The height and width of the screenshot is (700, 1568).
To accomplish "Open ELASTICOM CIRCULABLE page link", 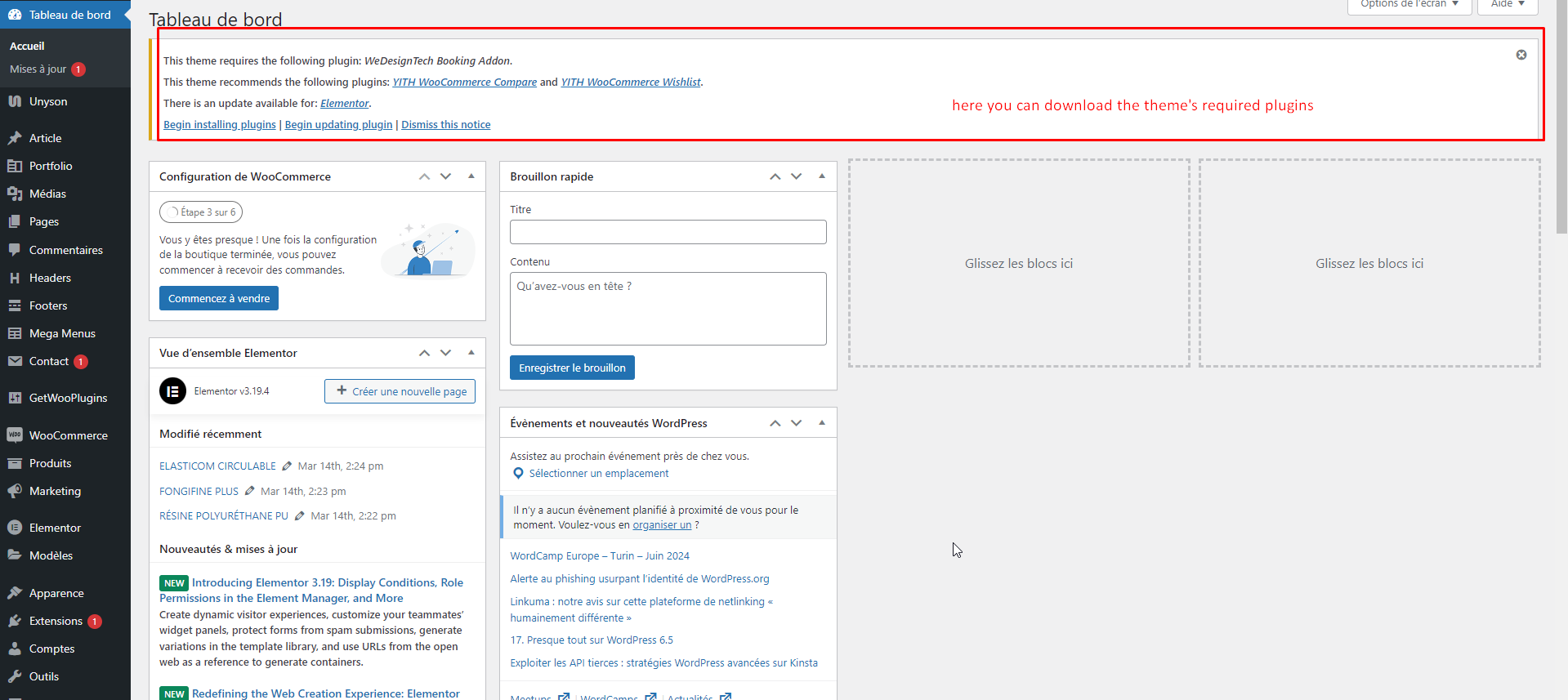I will pos(217,466).
